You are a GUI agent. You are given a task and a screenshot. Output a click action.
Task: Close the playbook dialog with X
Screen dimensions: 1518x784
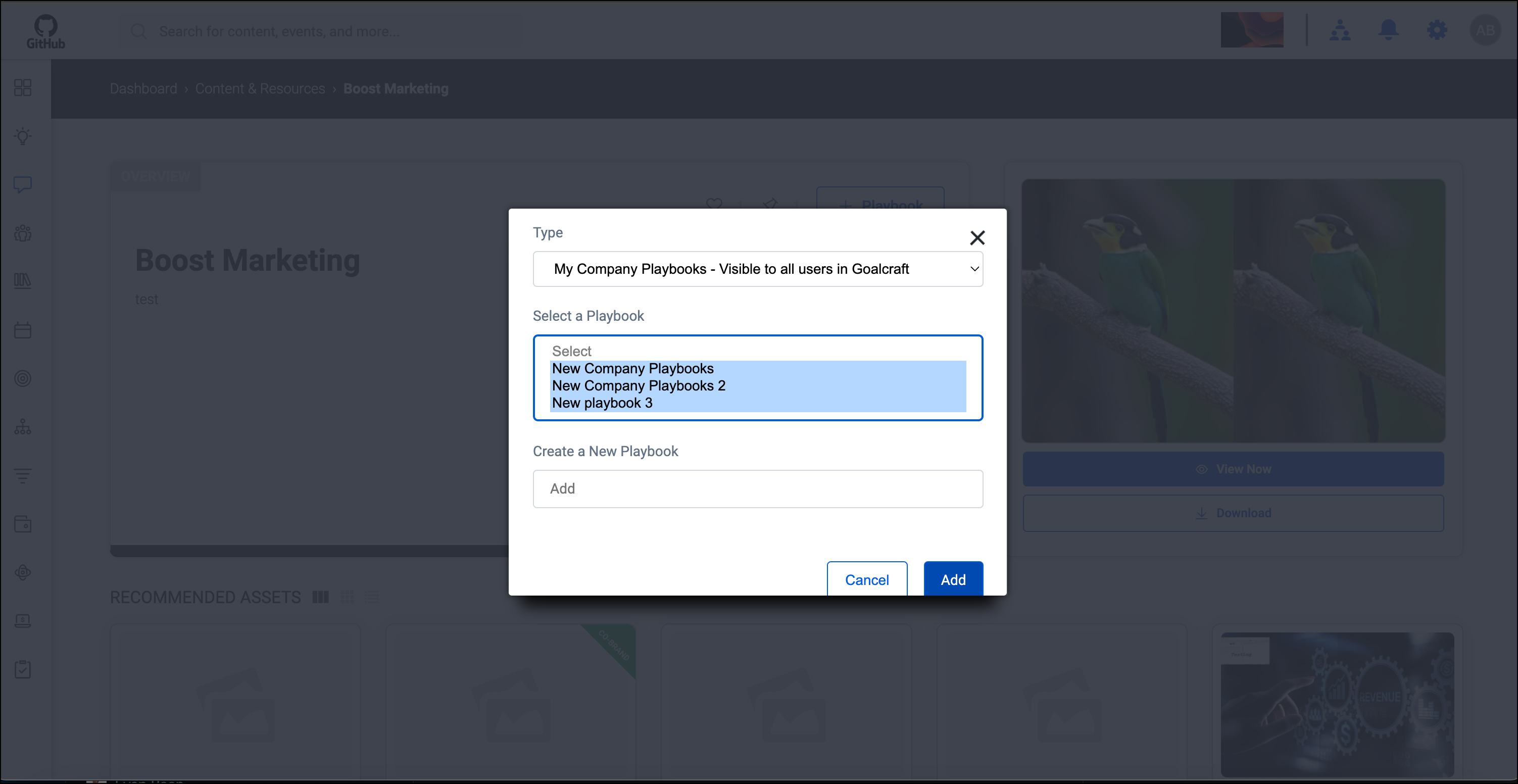click(977, 237)
